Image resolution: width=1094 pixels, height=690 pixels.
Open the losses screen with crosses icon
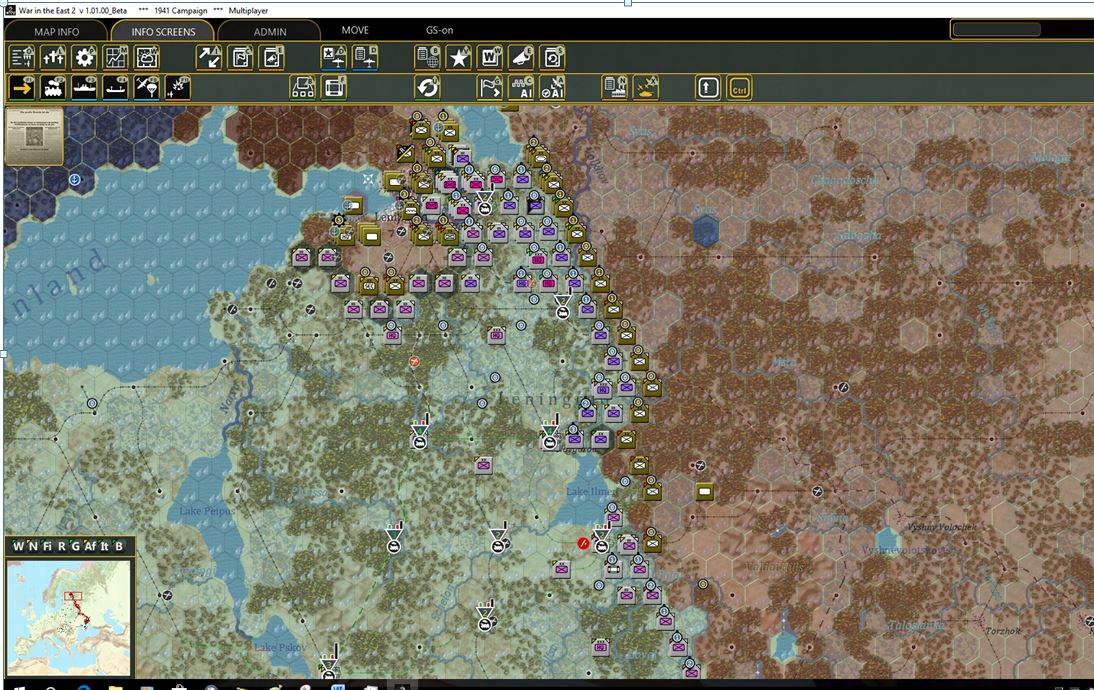click(53, 57)
